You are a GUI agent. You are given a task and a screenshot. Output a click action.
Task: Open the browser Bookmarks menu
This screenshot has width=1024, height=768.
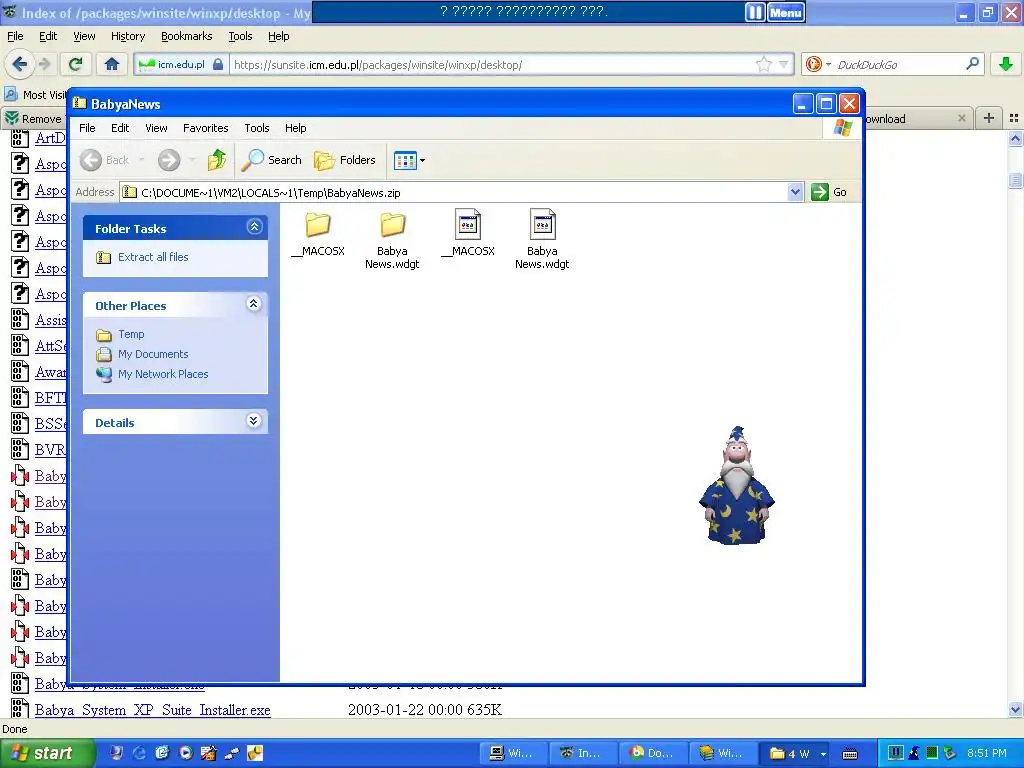coord(186,37)
